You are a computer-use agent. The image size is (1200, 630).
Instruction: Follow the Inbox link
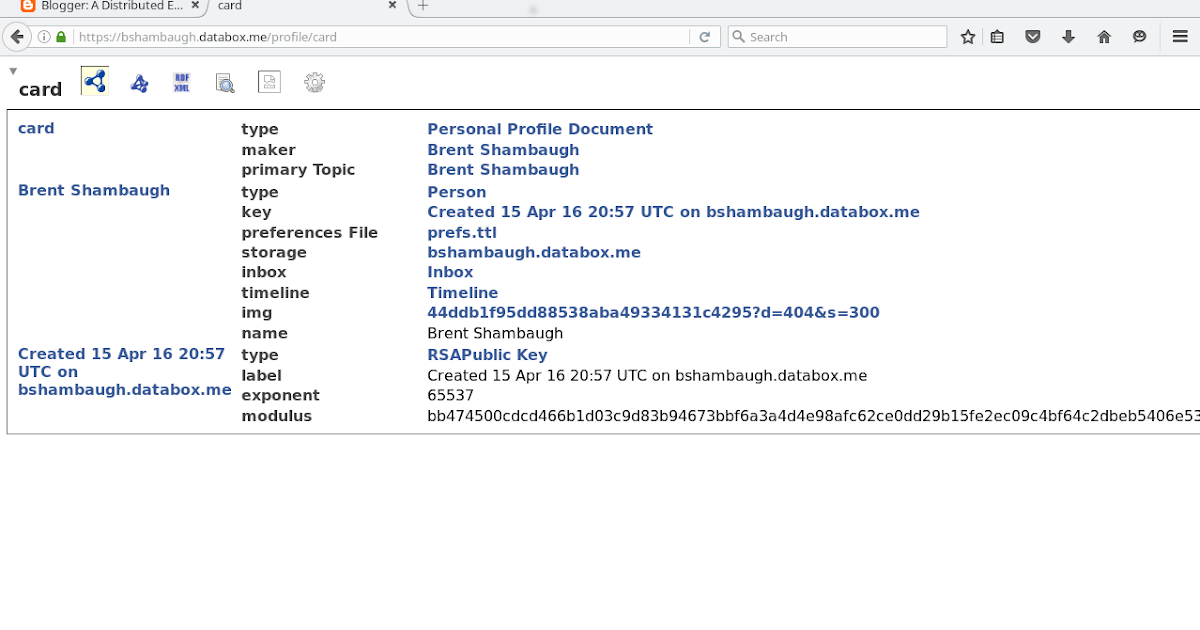click(449, 272)
